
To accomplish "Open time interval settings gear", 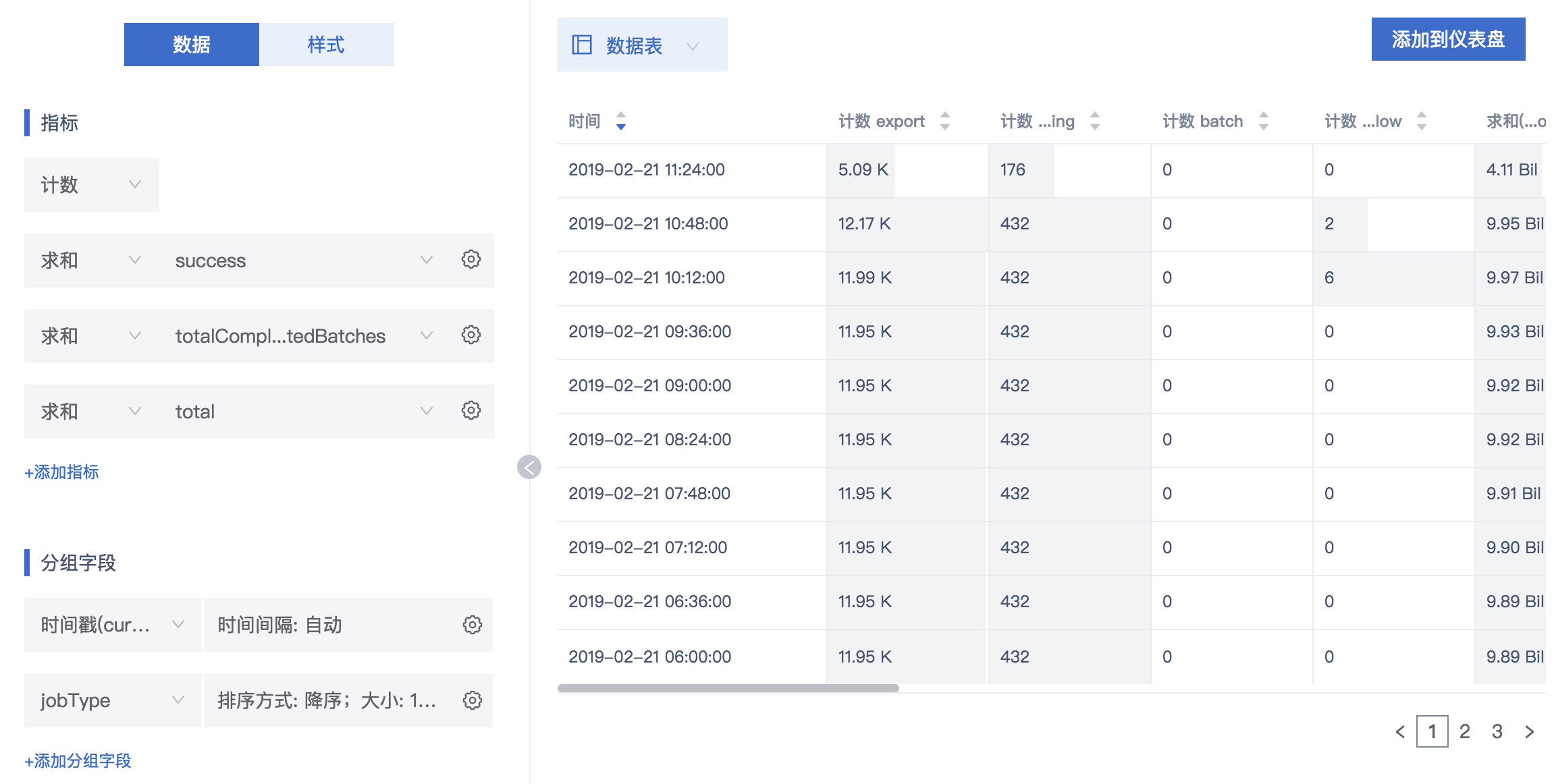I will [472, 625].
